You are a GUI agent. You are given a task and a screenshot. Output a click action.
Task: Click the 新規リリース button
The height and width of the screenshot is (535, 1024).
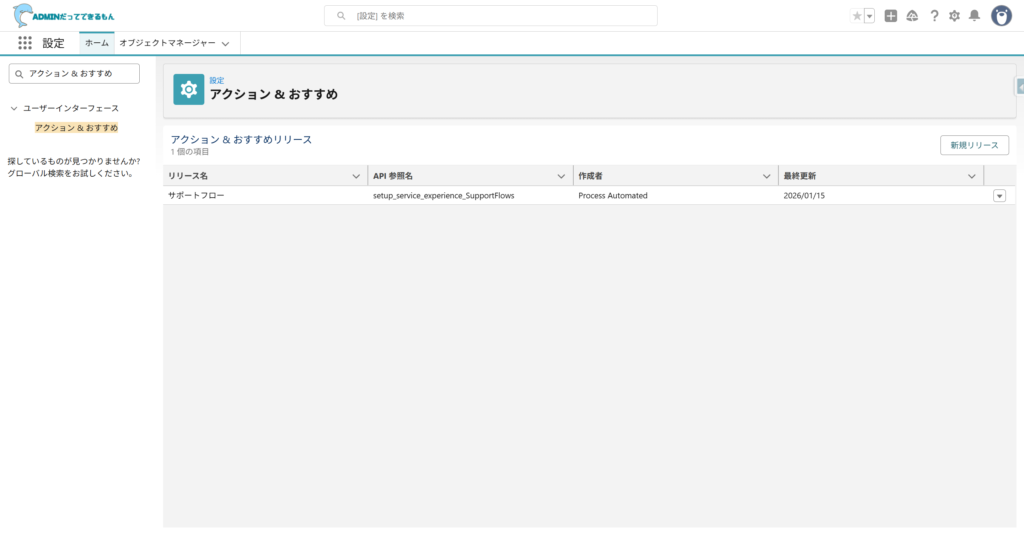(x=974, y=145)
